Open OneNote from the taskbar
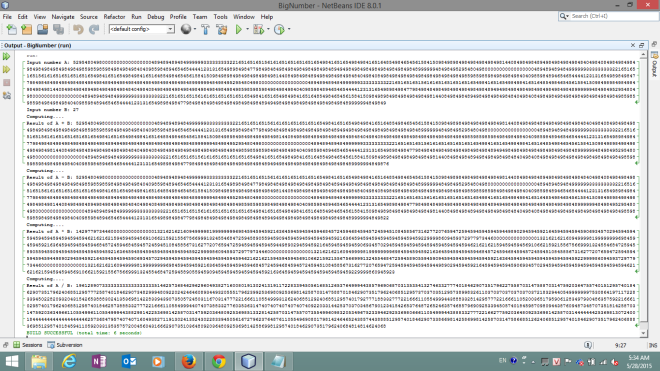Viewport: 660px width, 371px height. pos(99,361)
